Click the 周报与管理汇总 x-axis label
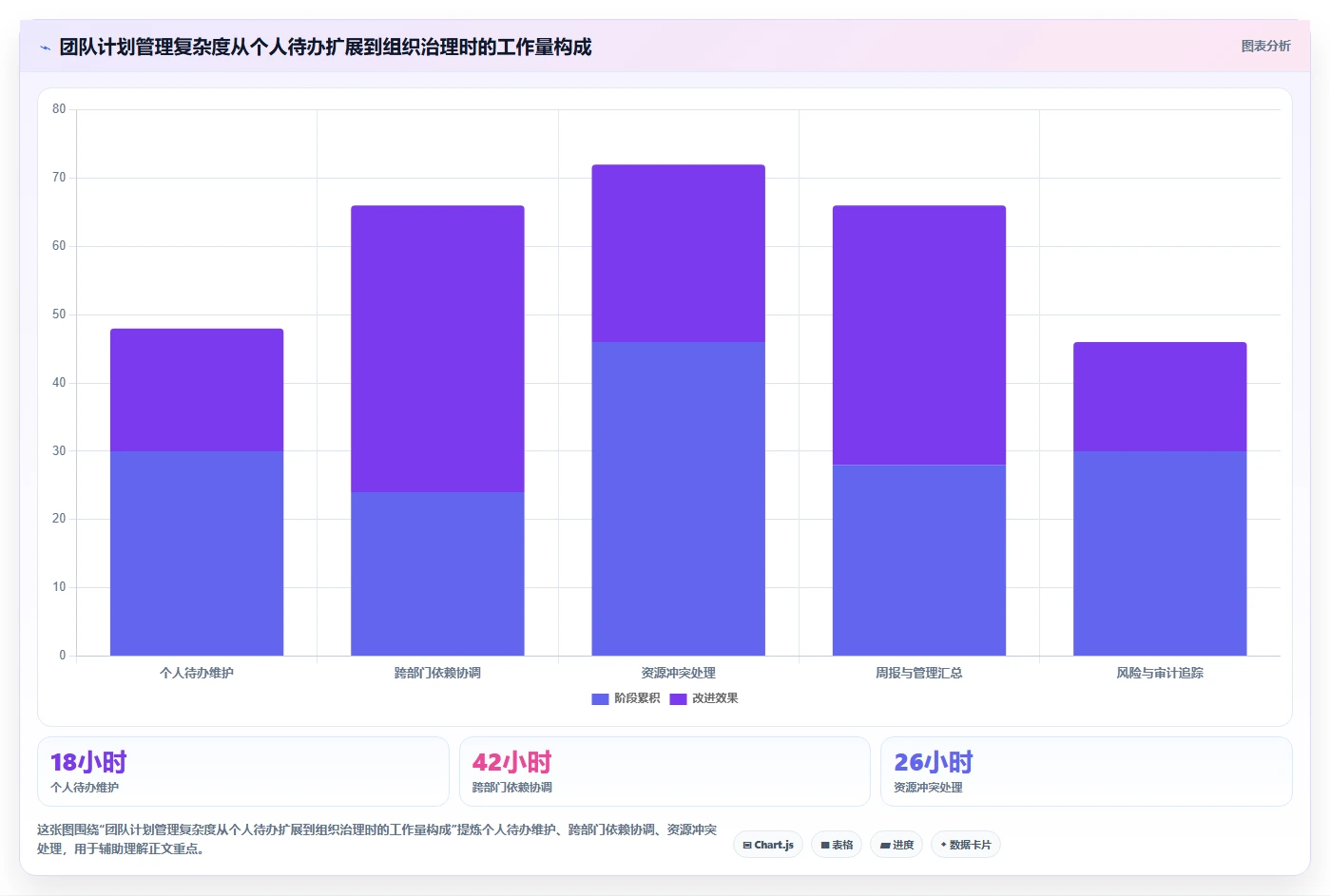The height and width of the screenshot is (896, 1330). click(x=919, y=673)
